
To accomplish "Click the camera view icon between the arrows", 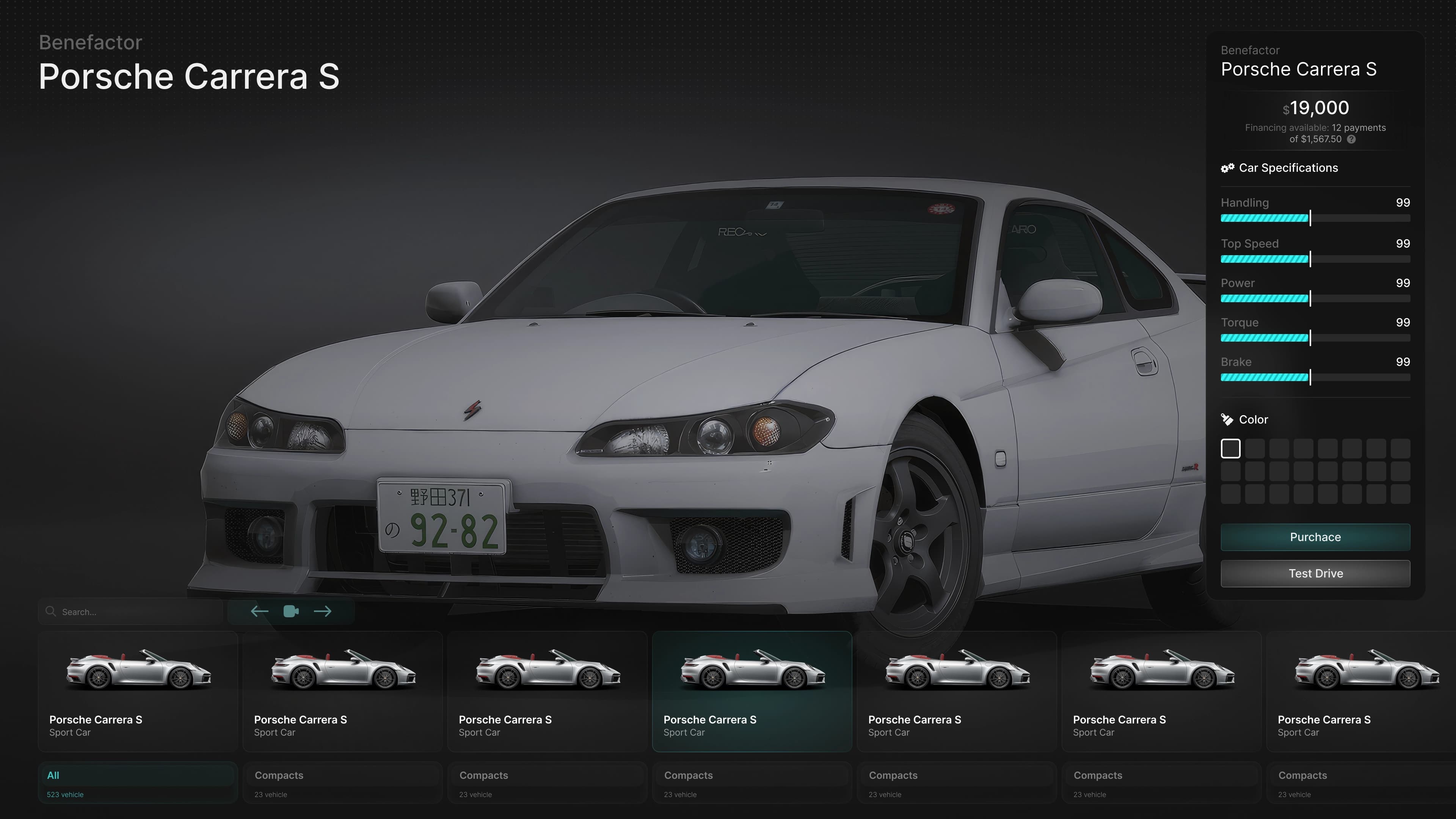I will tap(291, 611).
